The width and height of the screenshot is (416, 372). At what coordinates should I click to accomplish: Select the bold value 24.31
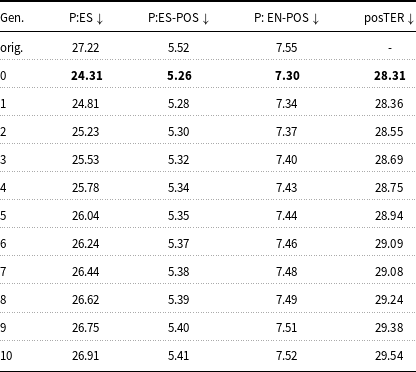(x=87, y=76)
